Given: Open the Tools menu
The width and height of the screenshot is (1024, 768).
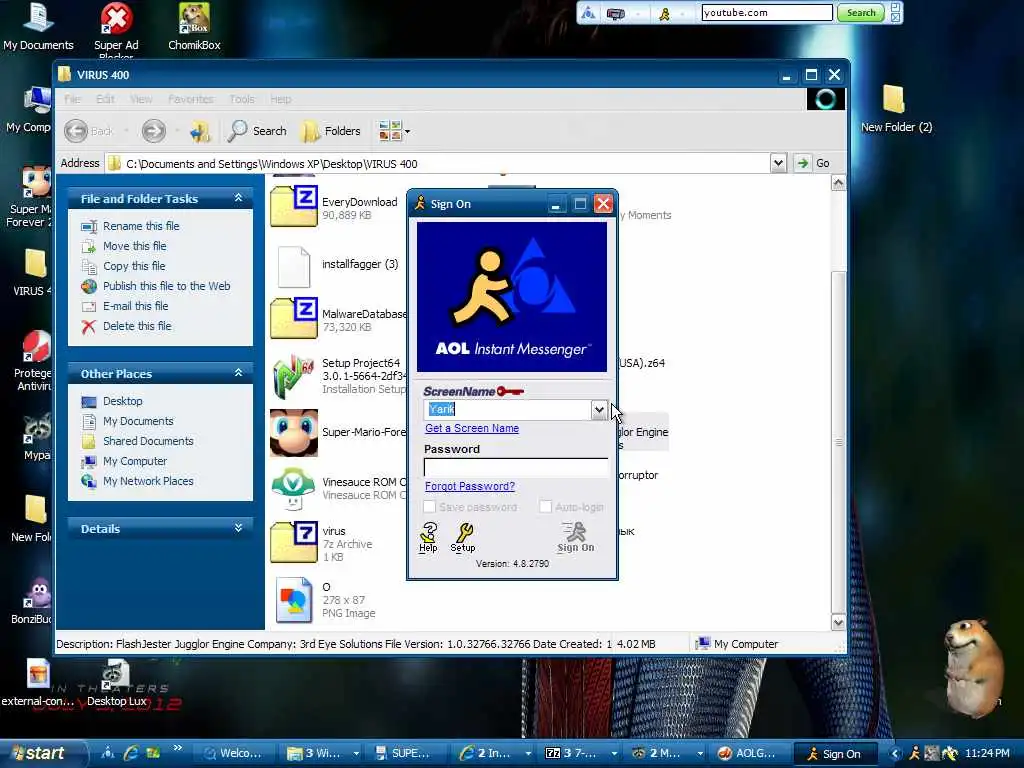Looking at the screenshot, I should pyautogui.click(x=242, y=99).
